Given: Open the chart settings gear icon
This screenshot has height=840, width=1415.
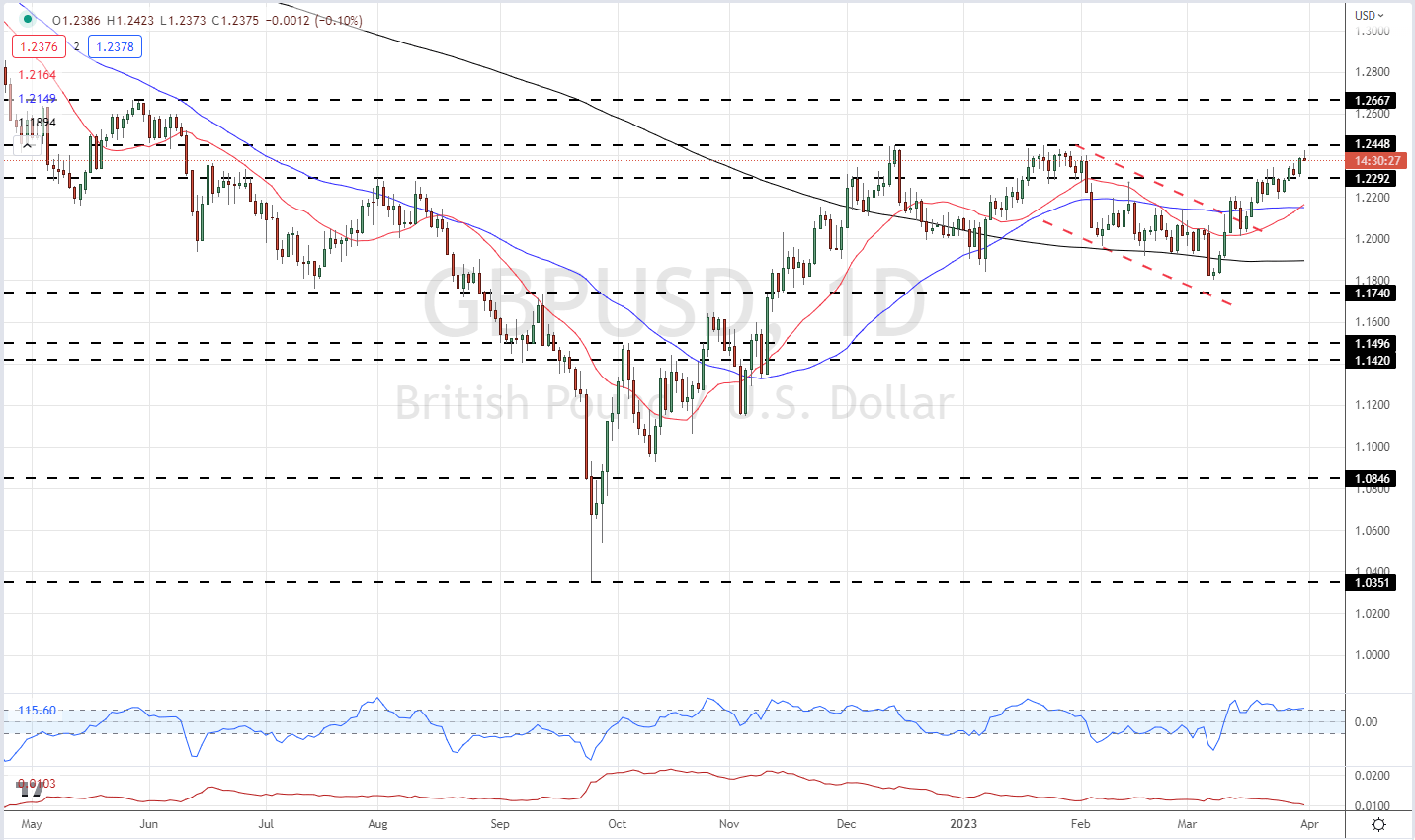Looking at the screenshot, I should [1378, 824].
